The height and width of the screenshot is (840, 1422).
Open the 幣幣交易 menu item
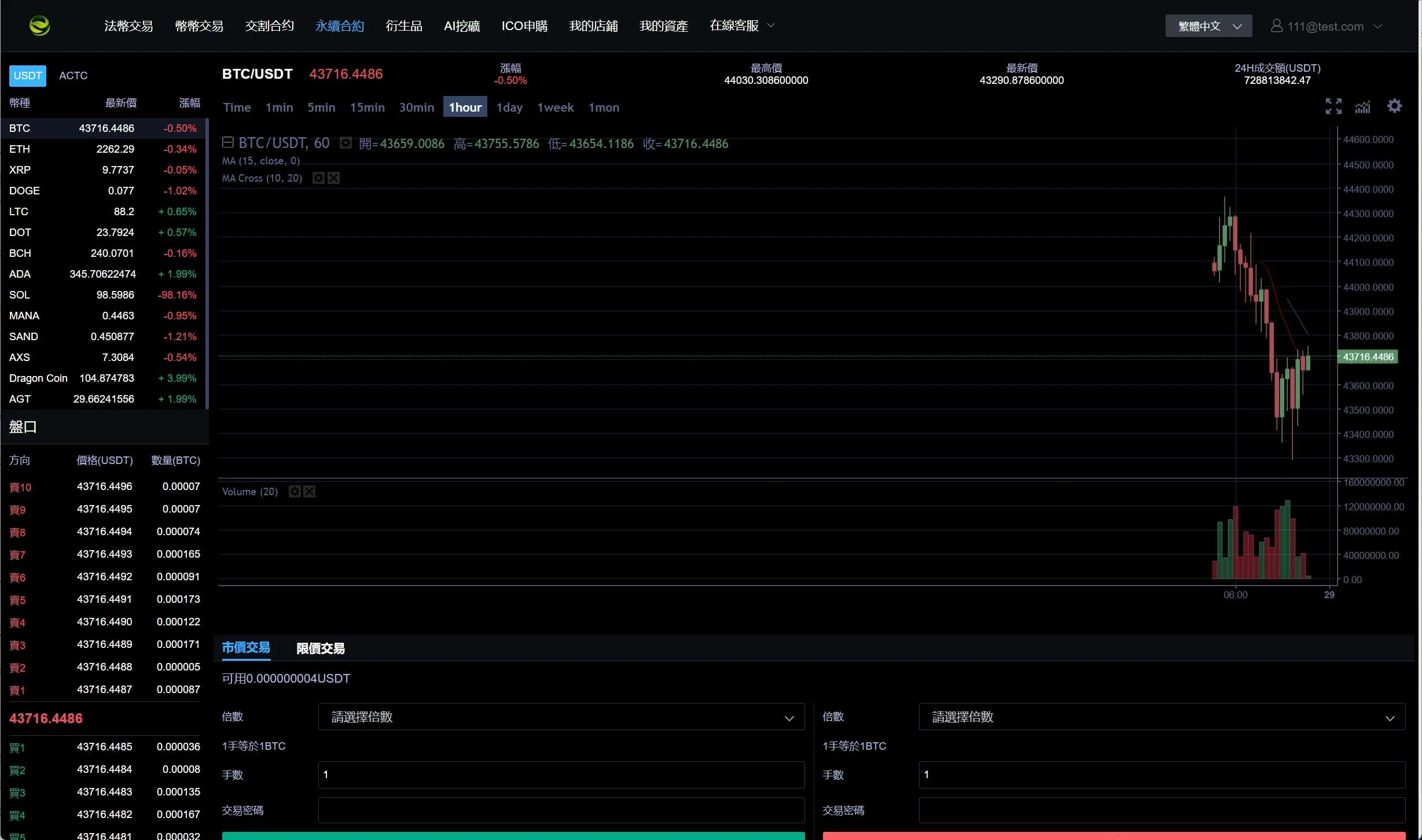tap(199, 26)
